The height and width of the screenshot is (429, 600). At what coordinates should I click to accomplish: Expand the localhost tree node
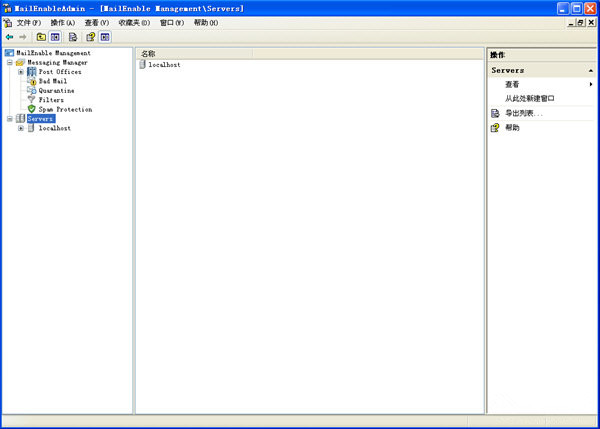[x=21, y=128]
